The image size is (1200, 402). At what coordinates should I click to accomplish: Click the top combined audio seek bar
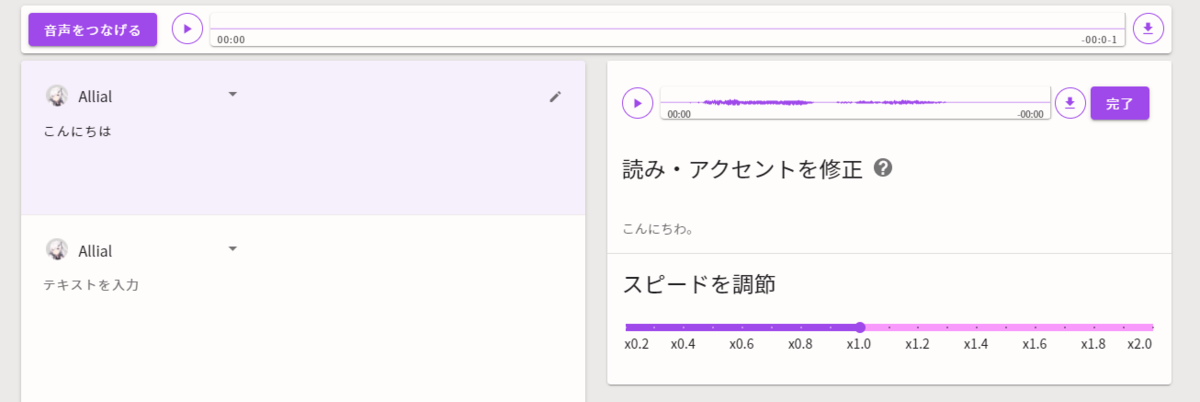[668, 29]
